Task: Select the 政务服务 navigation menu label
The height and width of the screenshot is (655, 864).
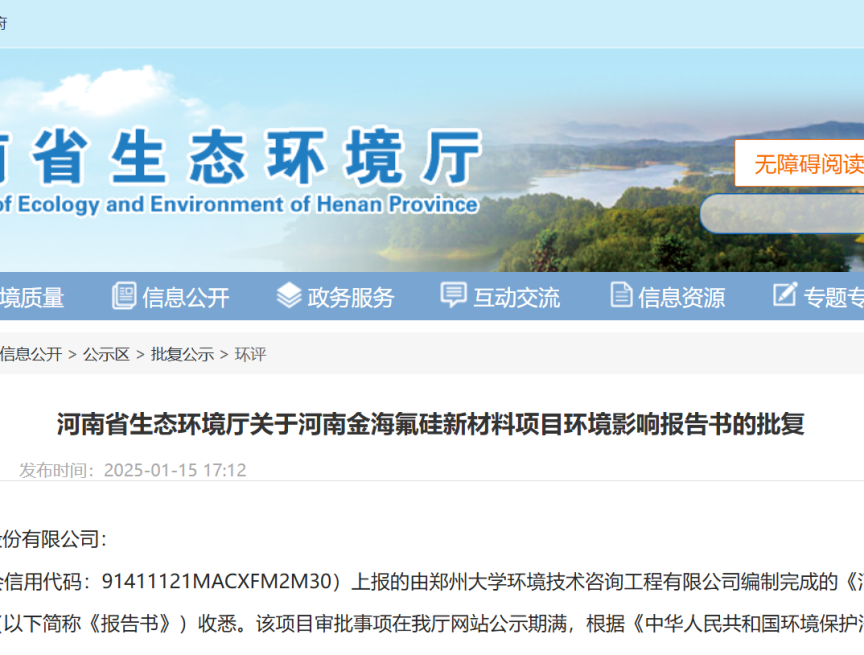Action: [x=351, y=297]
